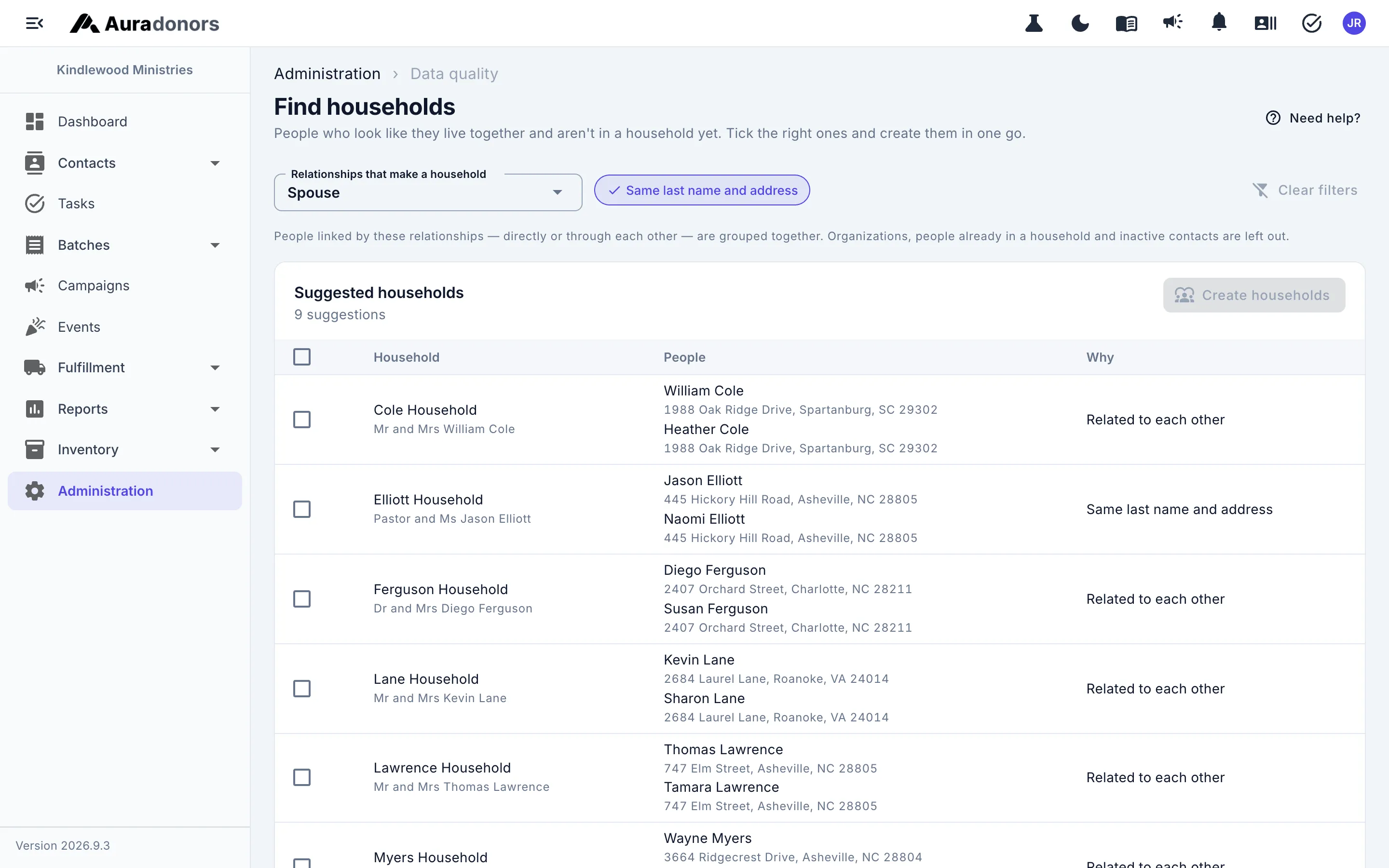This screenshot has width=1389, height=868.
Task: Click Clear filters
Action: click(1305, 190)
